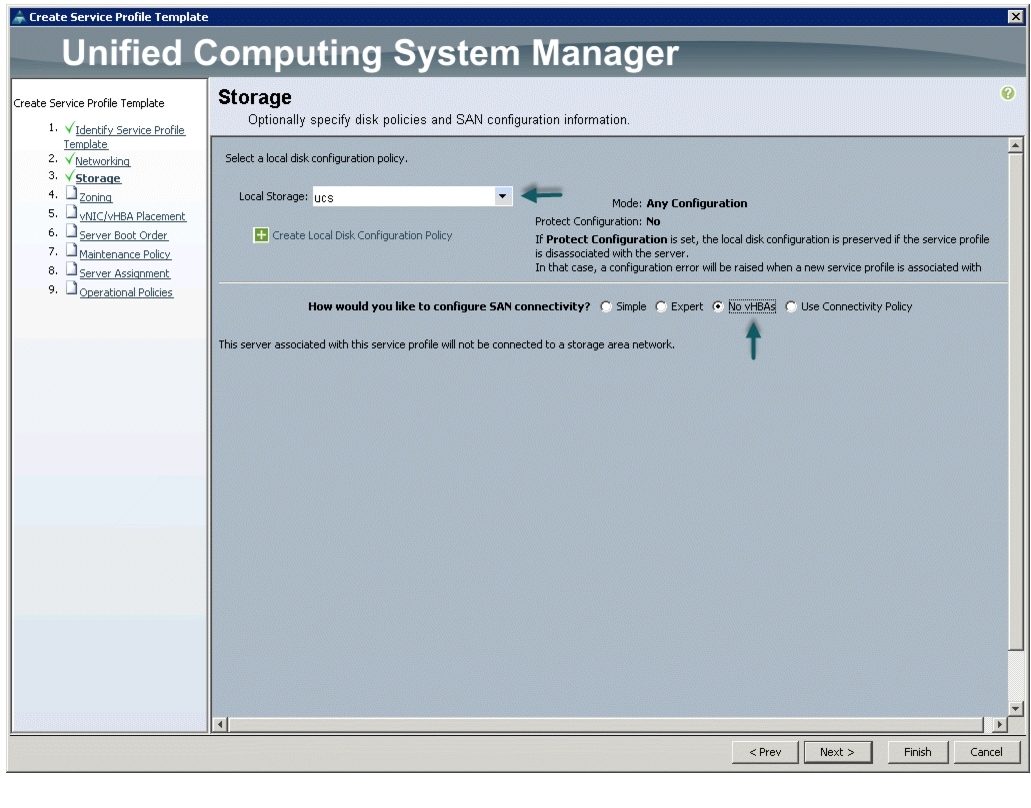This screenshot has height=808, width=1031.
Task: Click Create Local Disk Configuration Policy link
Action: (x=362, y=235)
